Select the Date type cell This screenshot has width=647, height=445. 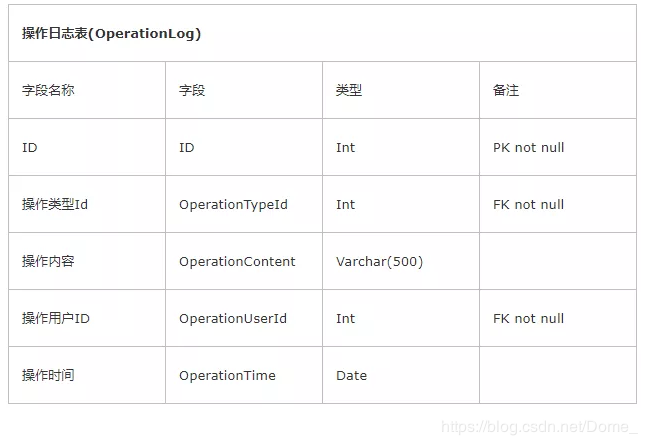click(351, 375)
